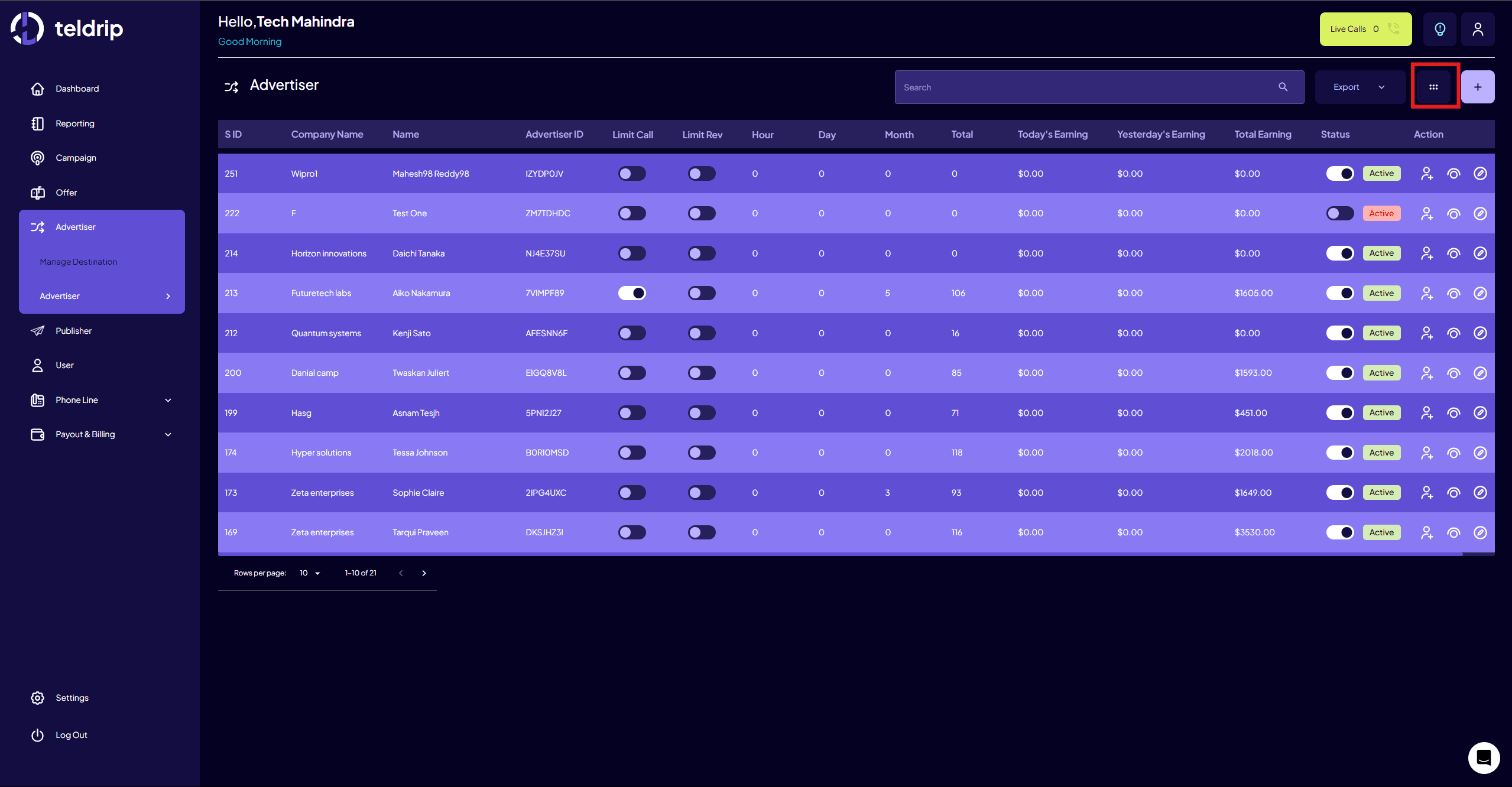Click the eye preview icon for Wipro1
Viewport: 1512px width, 787px height.
1453,173
